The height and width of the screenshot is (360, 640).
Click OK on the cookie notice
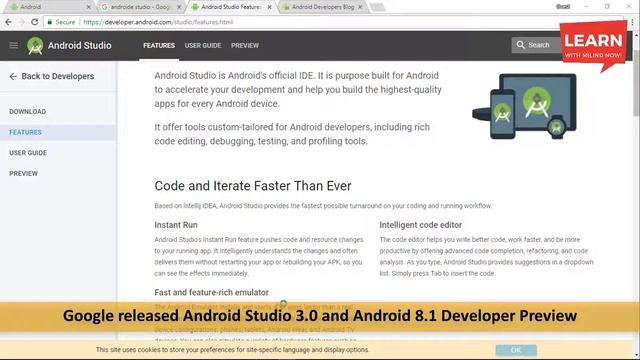(x=516, y=350)
